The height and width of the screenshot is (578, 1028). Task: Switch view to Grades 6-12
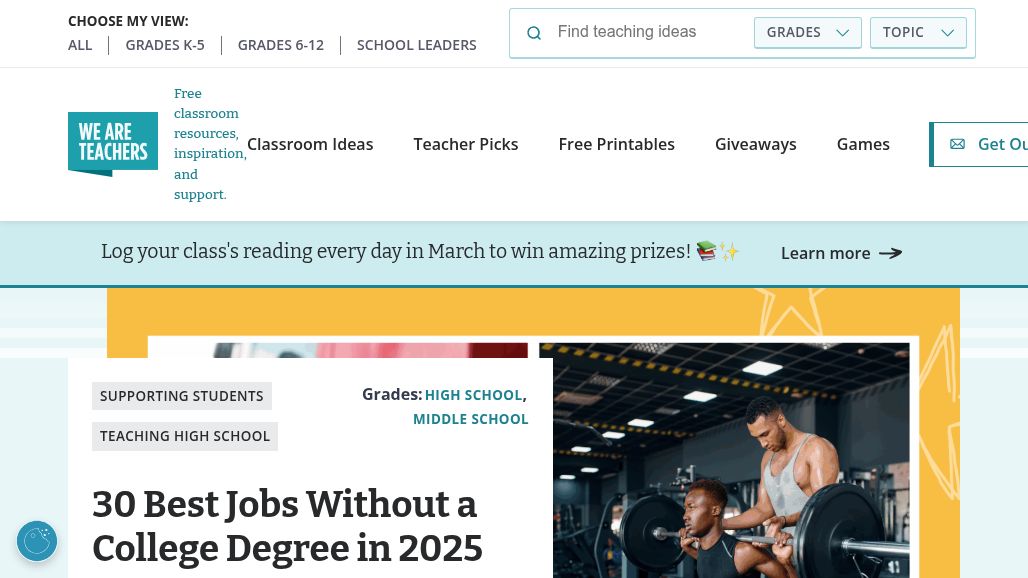[x=281, y=45]
